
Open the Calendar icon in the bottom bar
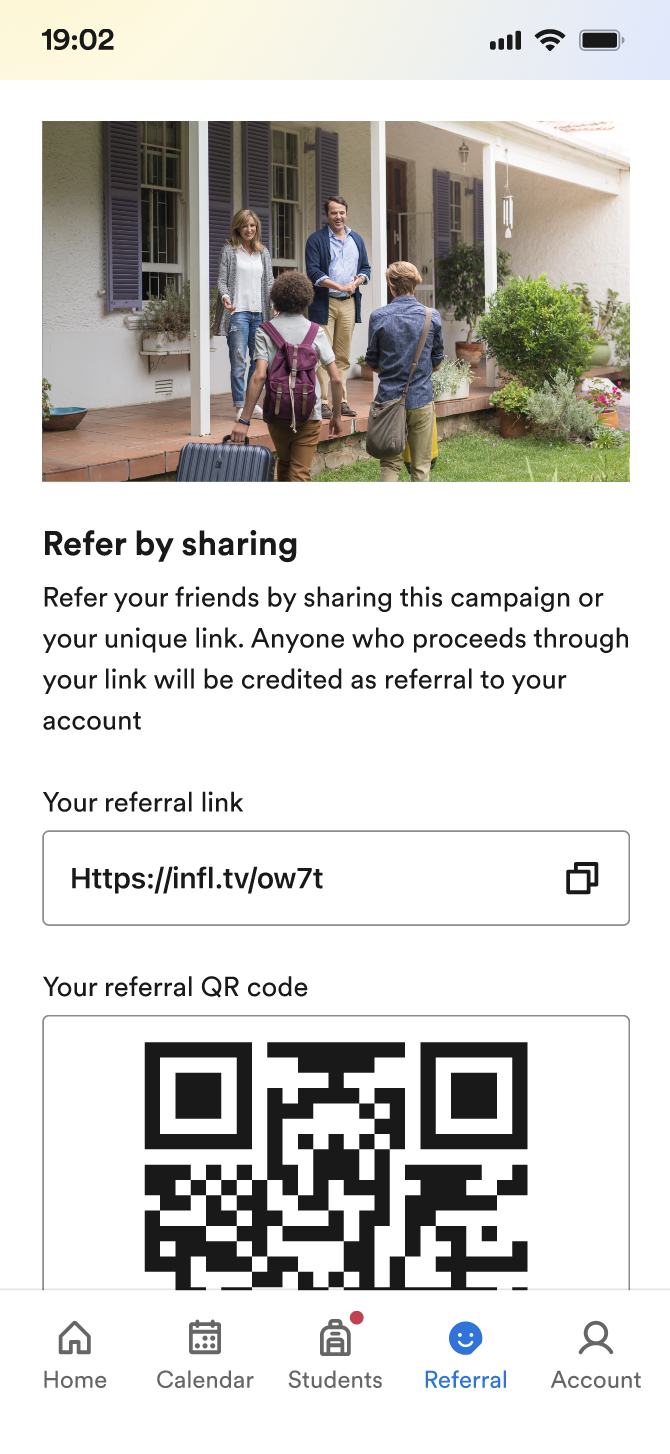click(205, 1337)
